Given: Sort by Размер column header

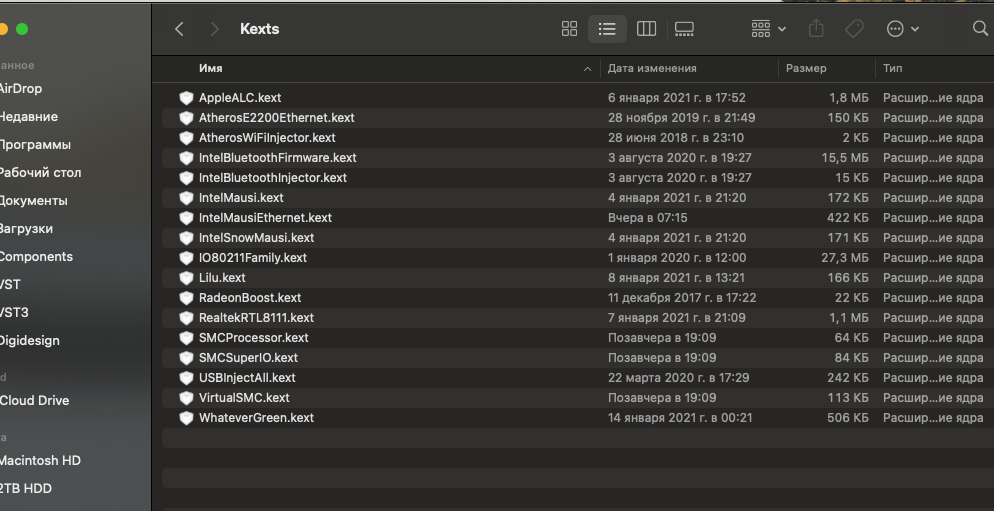Looking at the screenshot, I should [806, 68].
